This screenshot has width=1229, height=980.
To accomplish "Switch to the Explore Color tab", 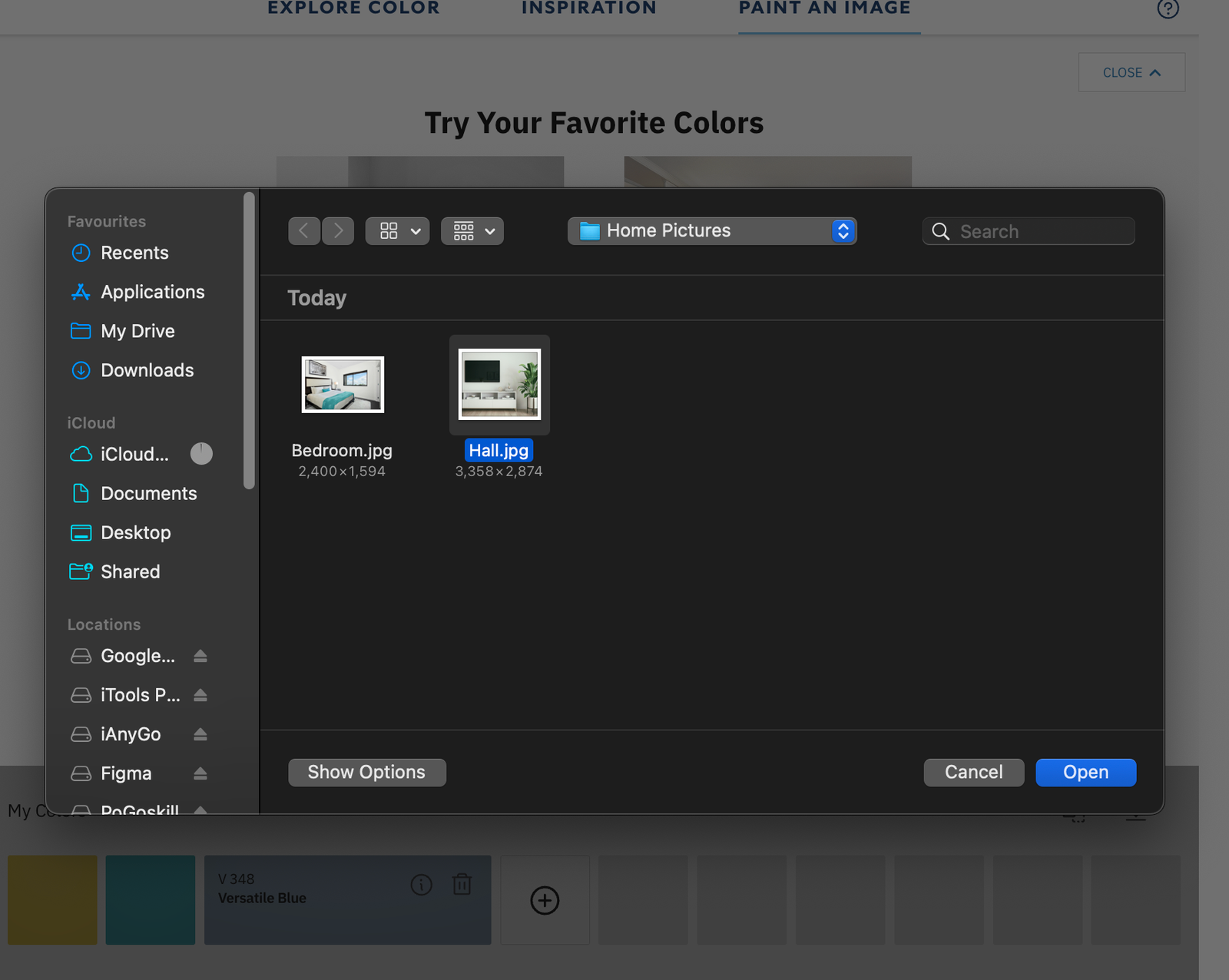I will (353, 8).
